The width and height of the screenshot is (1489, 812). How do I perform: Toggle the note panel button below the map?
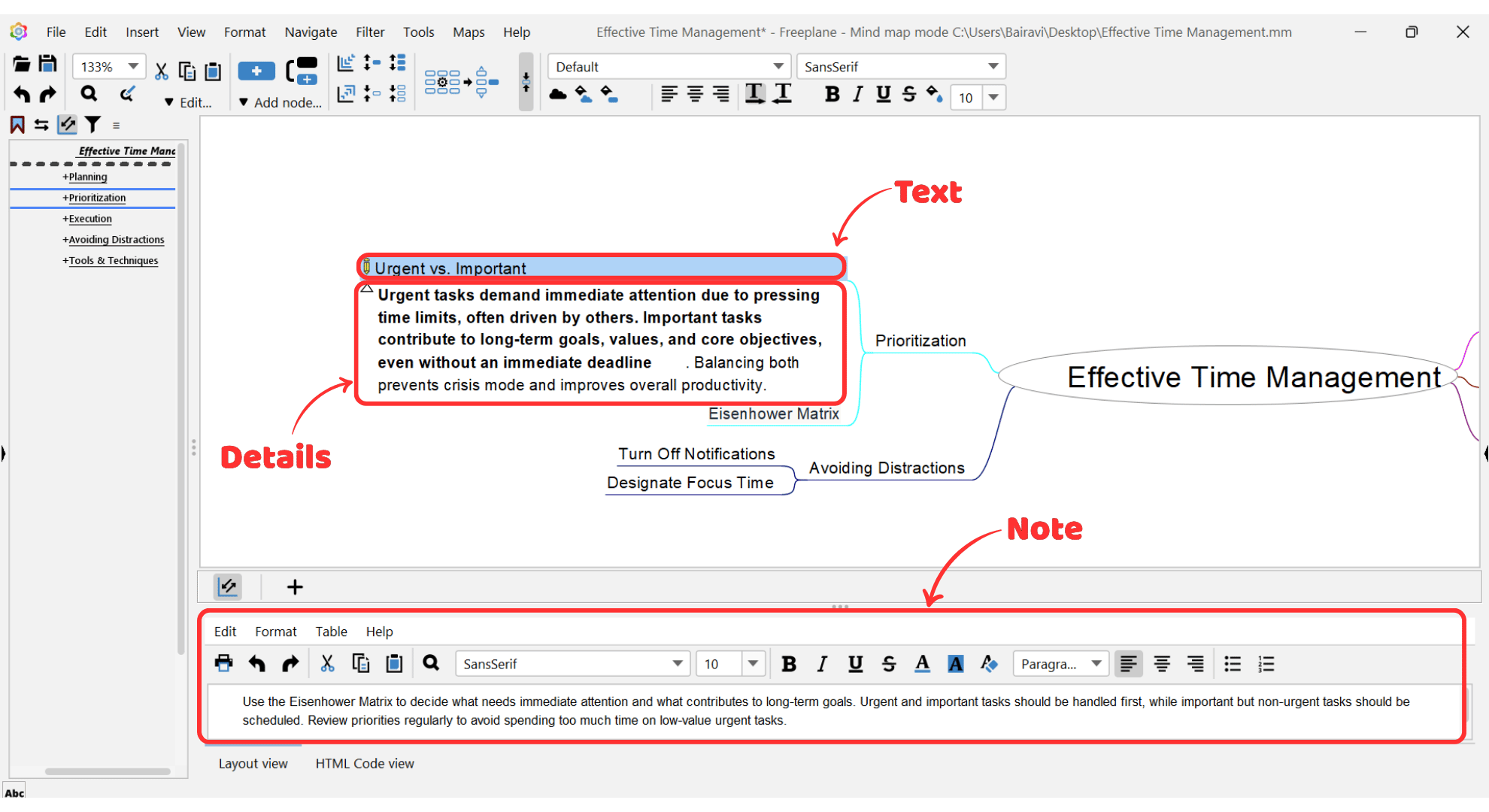pos(227,586)
